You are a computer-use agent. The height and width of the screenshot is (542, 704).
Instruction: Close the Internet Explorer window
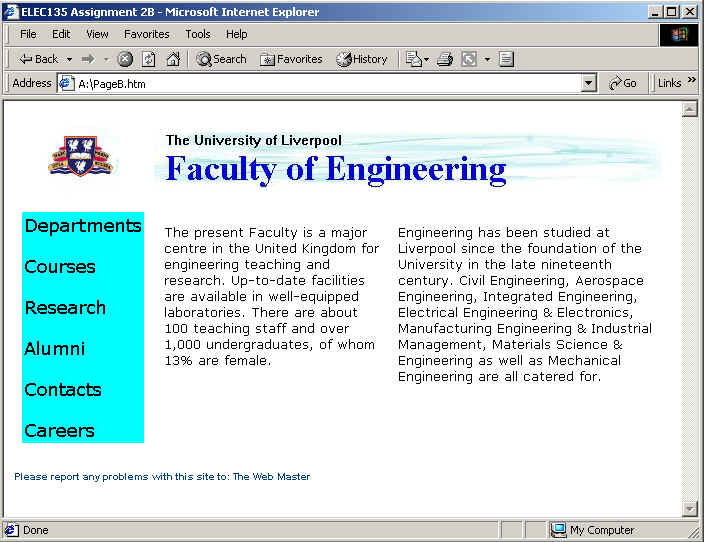[690, 12]
